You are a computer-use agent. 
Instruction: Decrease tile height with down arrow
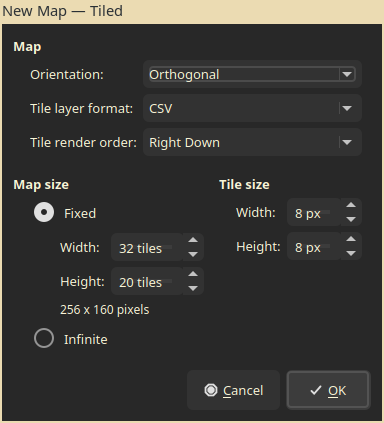coord(351,253)
